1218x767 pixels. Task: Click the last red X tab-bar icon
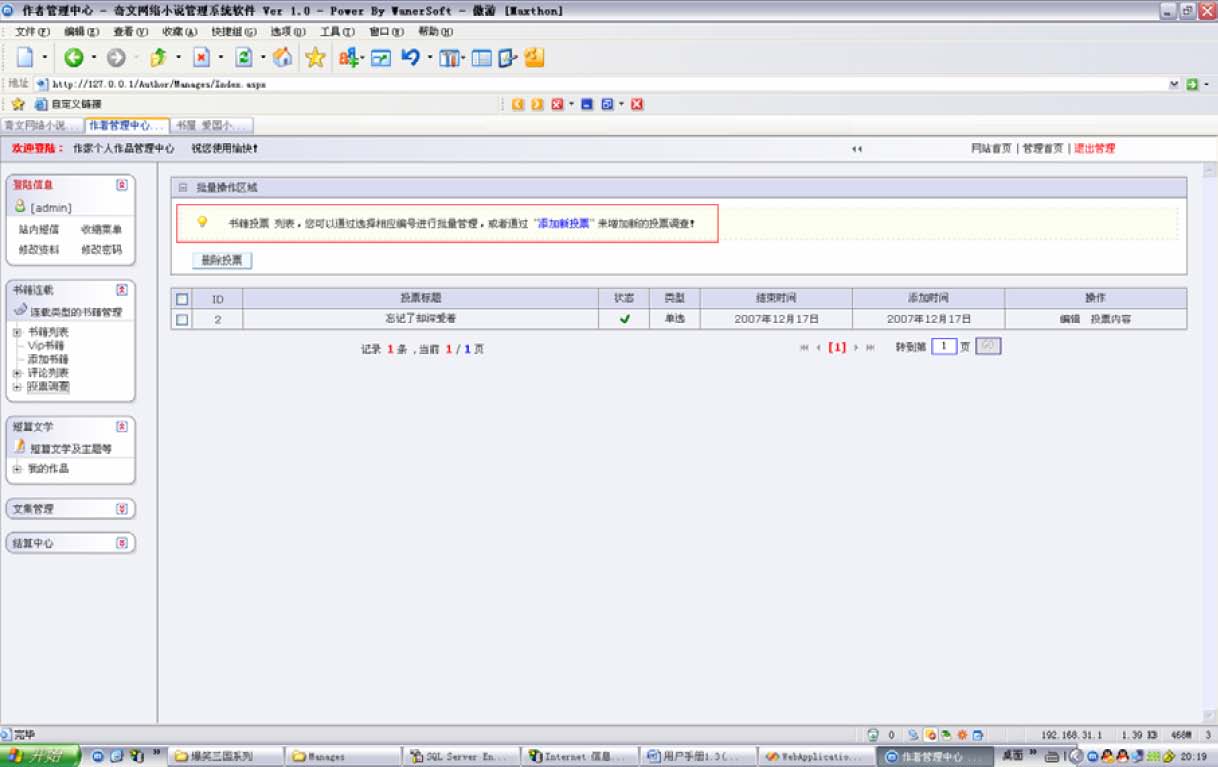pos(637,104)
